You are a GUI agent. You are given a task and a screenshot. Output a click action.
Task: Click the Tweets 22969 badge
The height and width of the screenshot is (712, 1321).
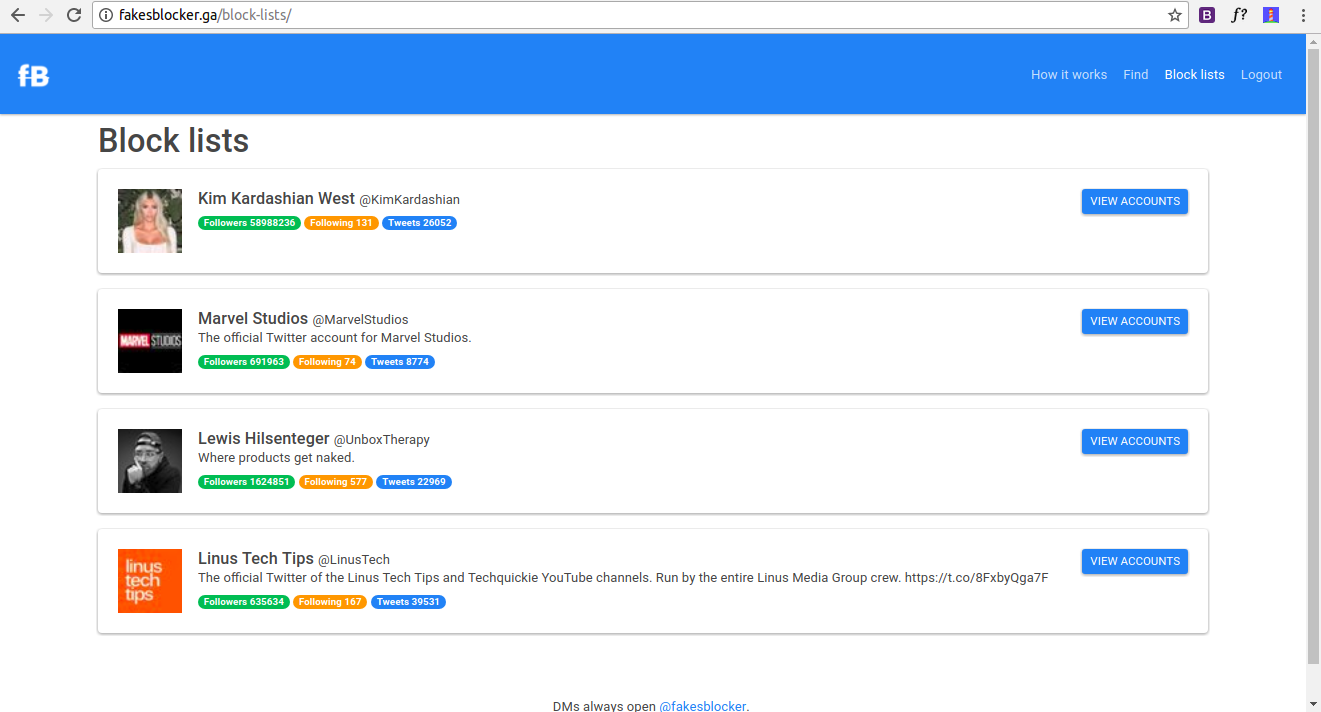click(x=414, y=482)
